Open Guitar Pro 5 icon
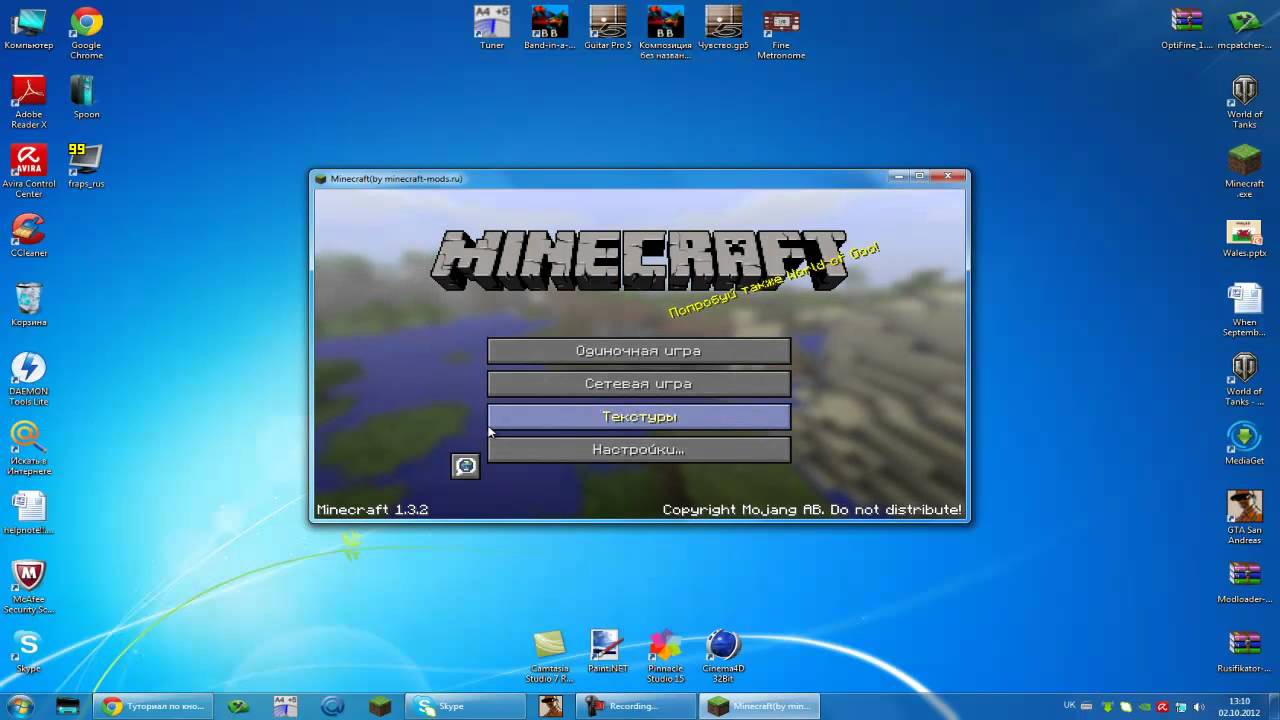1280x720 pixels. tap(607, 28)
